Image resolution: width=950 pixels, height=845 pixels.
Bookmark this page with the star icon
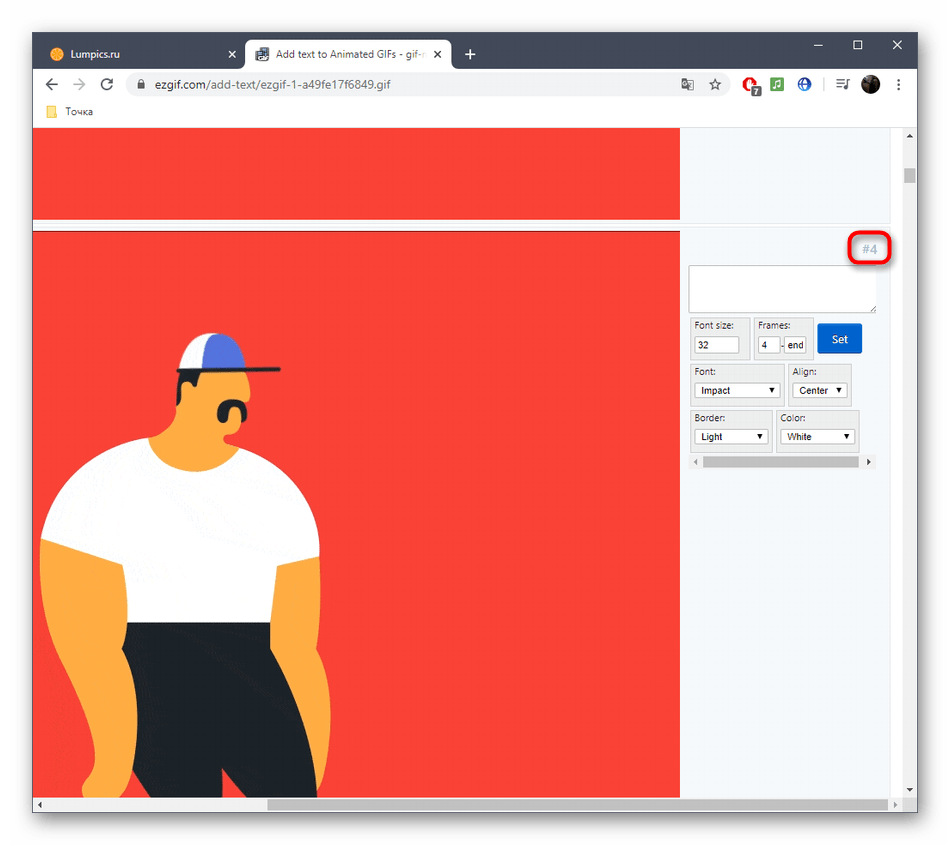tap(715, 85)
